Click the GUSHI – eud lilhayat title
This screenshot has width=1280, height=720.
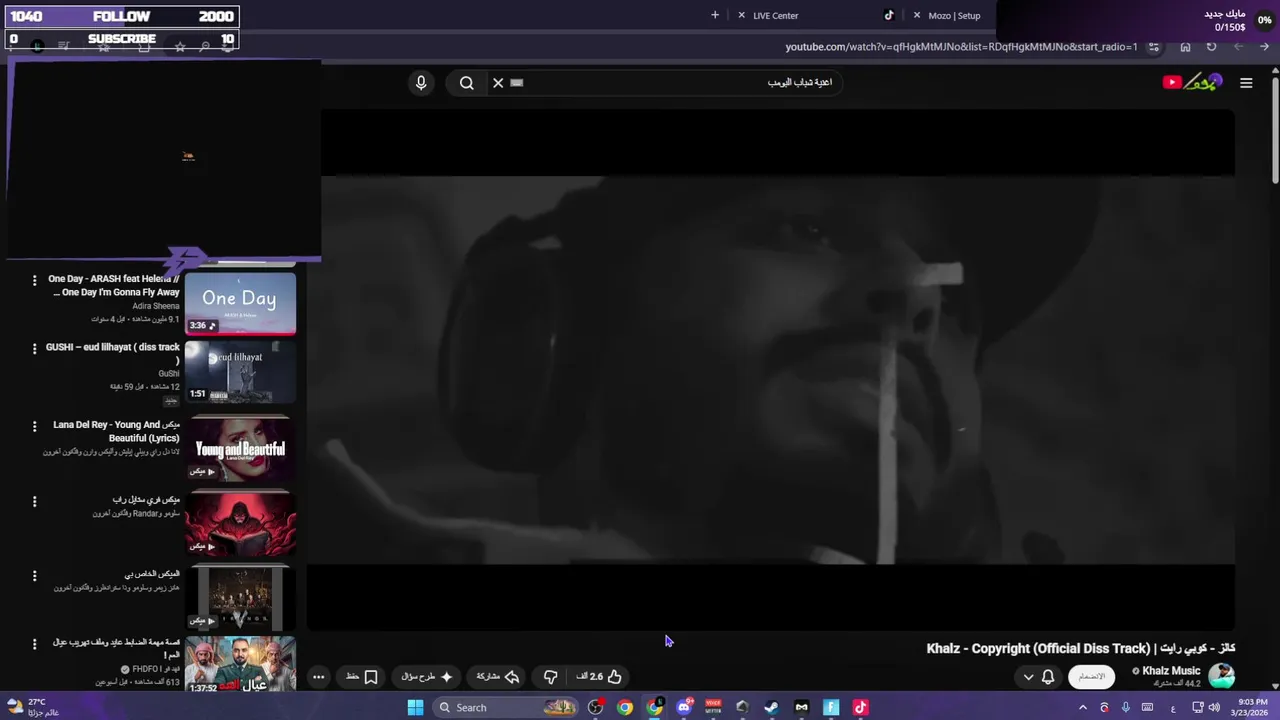113,353
